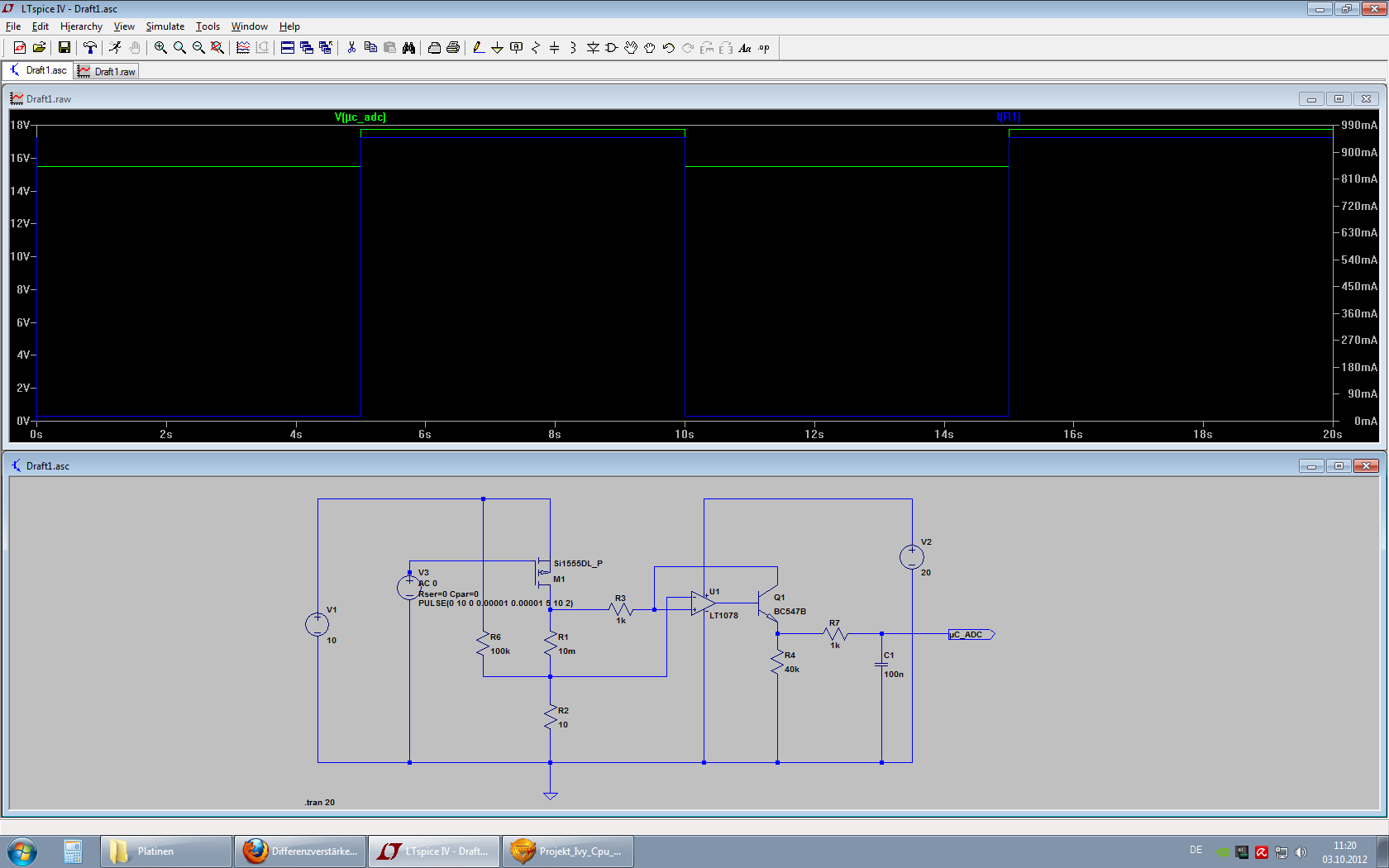Screen dimensions: 1389x868
Task: Open the Windows Start menu
Action: click(22, 851)
